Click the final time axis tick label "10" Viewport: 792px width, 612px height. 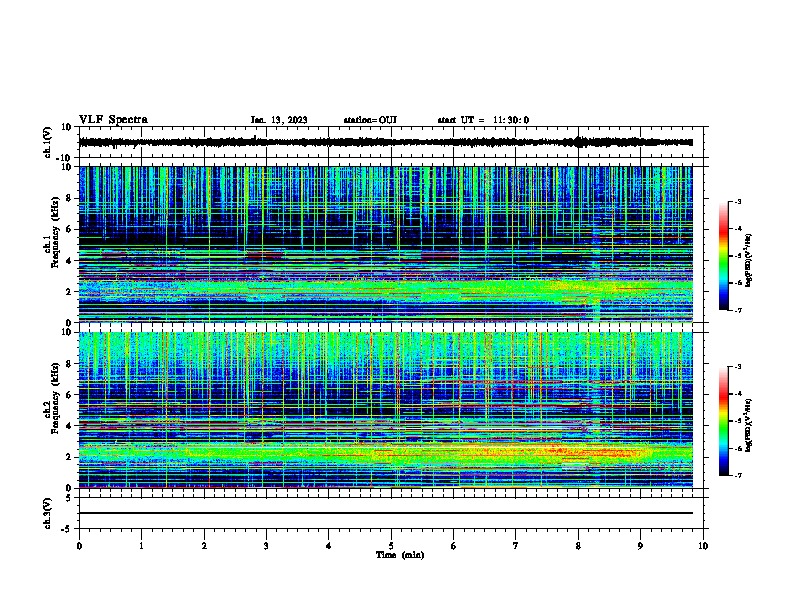[703, 546]
